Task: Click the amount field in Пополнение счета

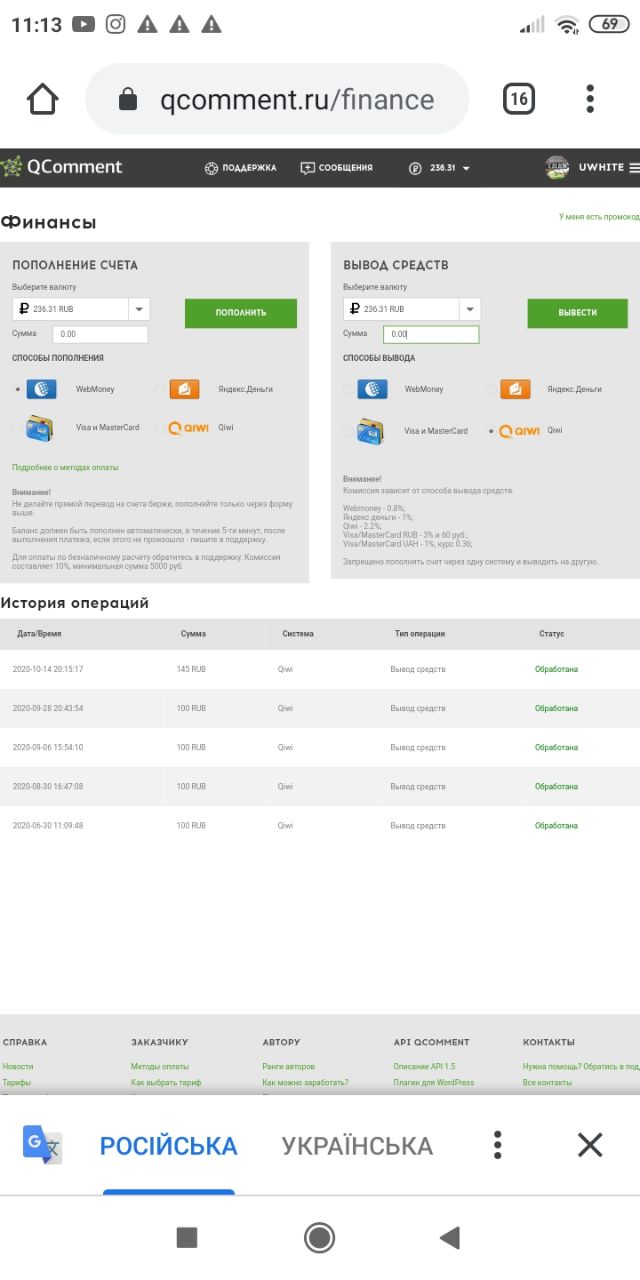Action: point(99,335)
